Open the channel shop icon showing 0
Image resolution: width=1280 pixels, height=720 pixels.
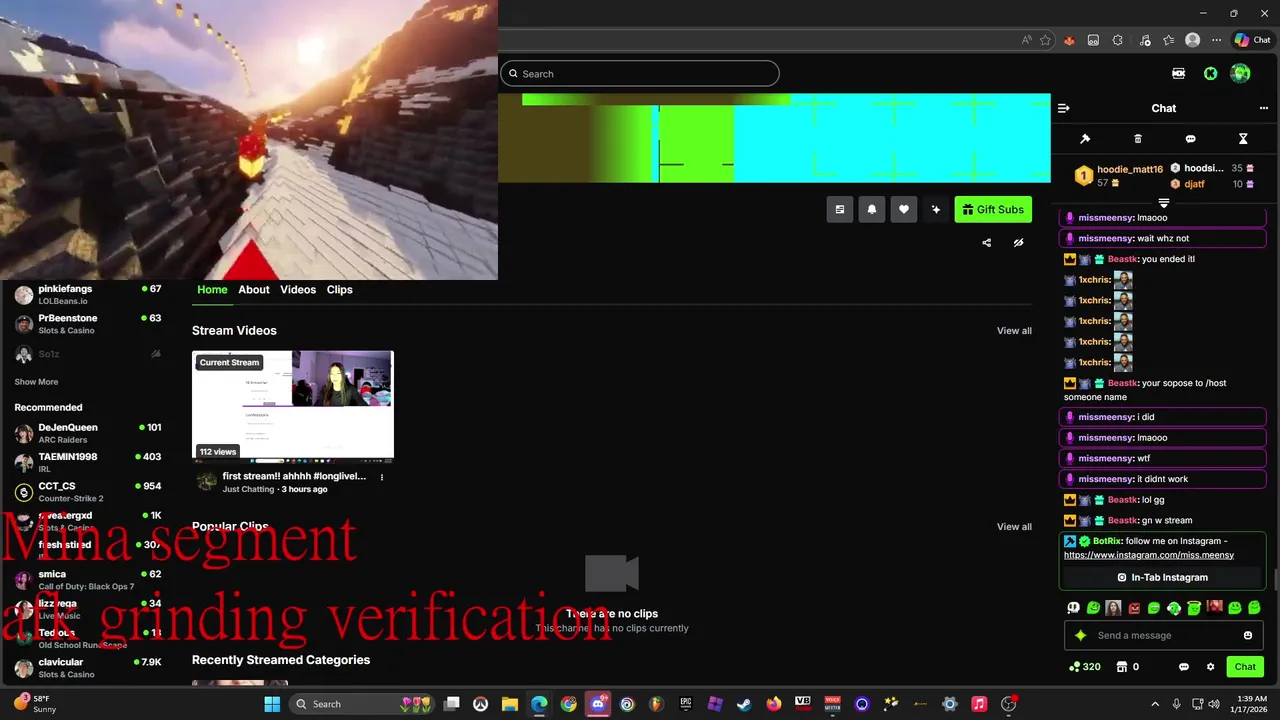[x=1127, y=667]
